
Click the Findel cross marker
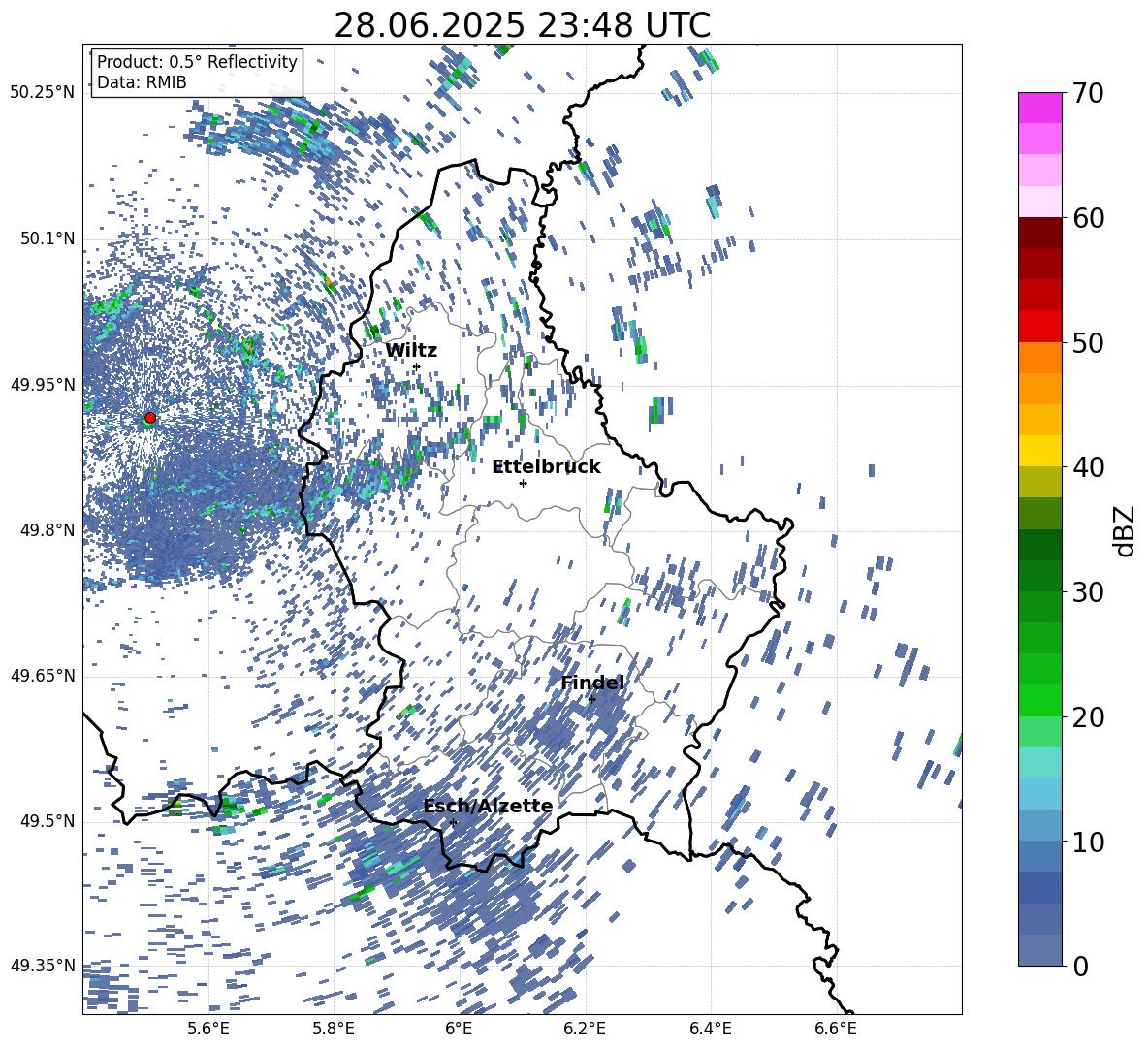point(591,699)
